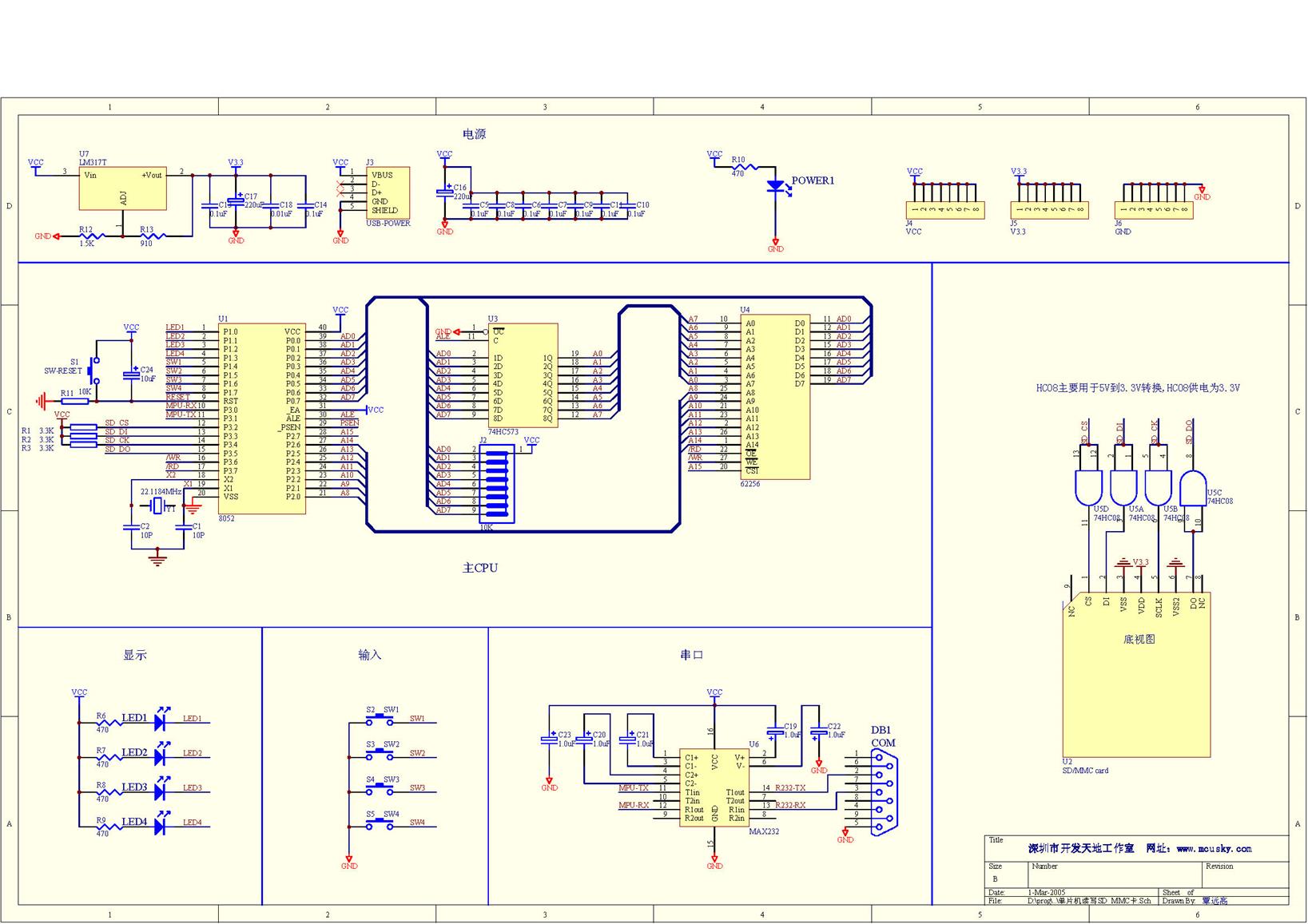Select the MAX232 chip U6 body

coord(714,788)
